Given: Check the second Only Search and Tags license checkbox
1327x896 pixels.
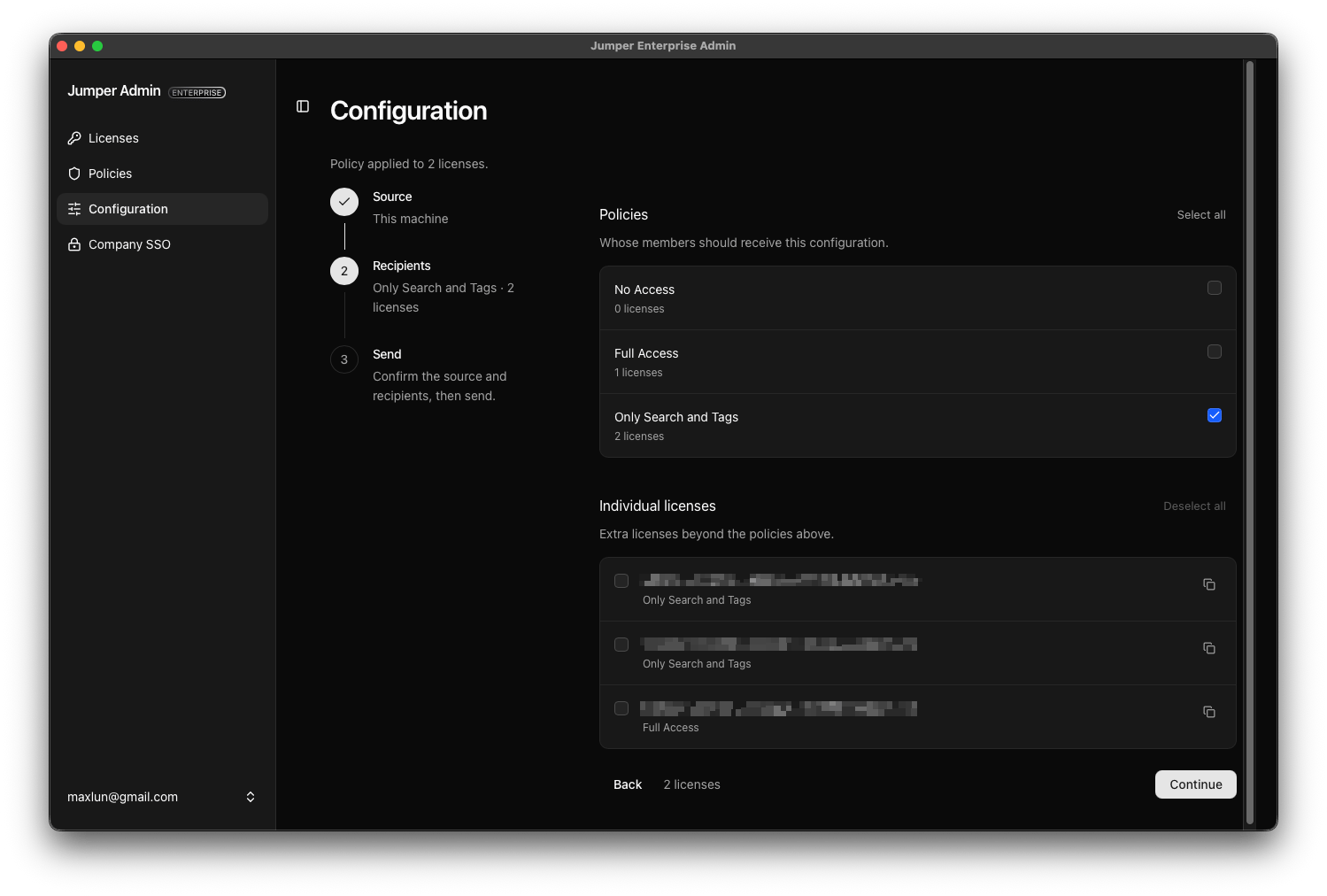Looking at the screenshot, I should pos(621,645).
